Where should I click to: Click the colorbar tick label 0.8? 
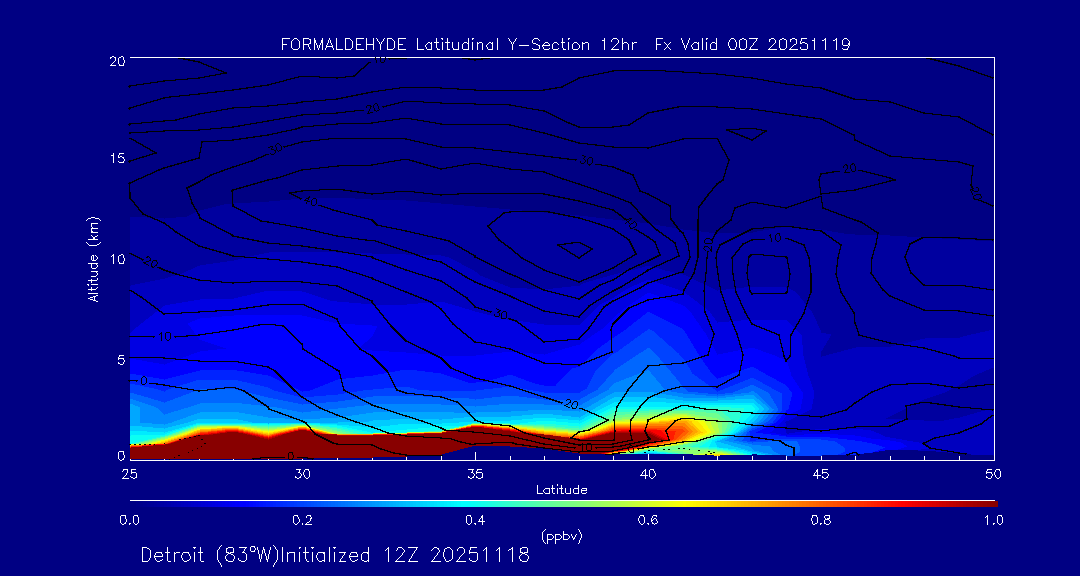click(x=821, y=520)
